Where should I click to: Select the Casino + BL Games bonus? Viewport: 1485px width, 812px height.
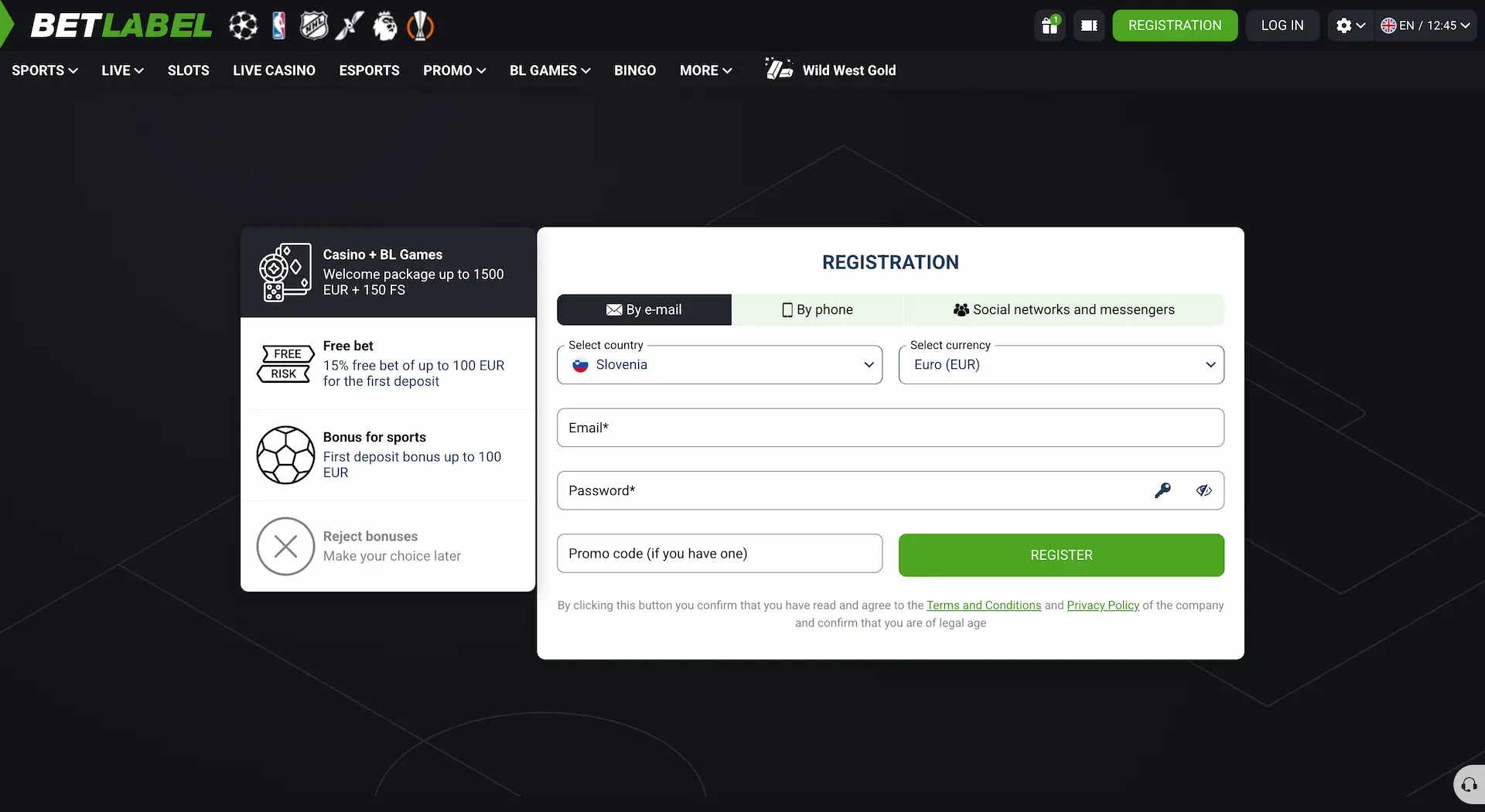[x=388, y=272]
